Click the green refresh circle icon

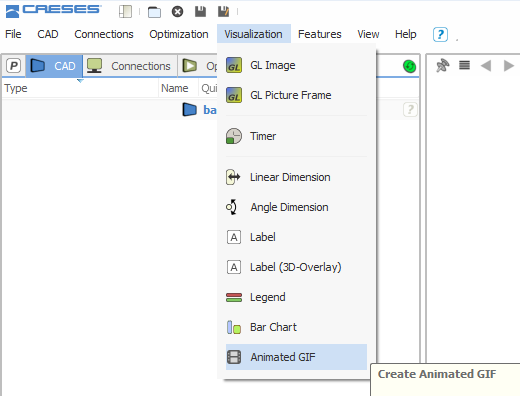[409, 66]
